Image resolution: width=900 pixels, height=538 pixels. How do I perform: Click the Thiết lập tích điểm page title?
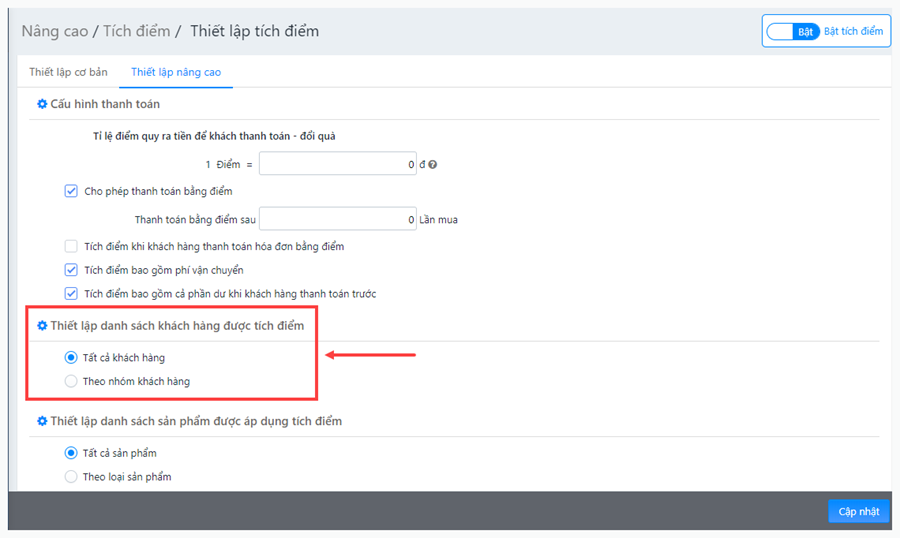[254, 31]
